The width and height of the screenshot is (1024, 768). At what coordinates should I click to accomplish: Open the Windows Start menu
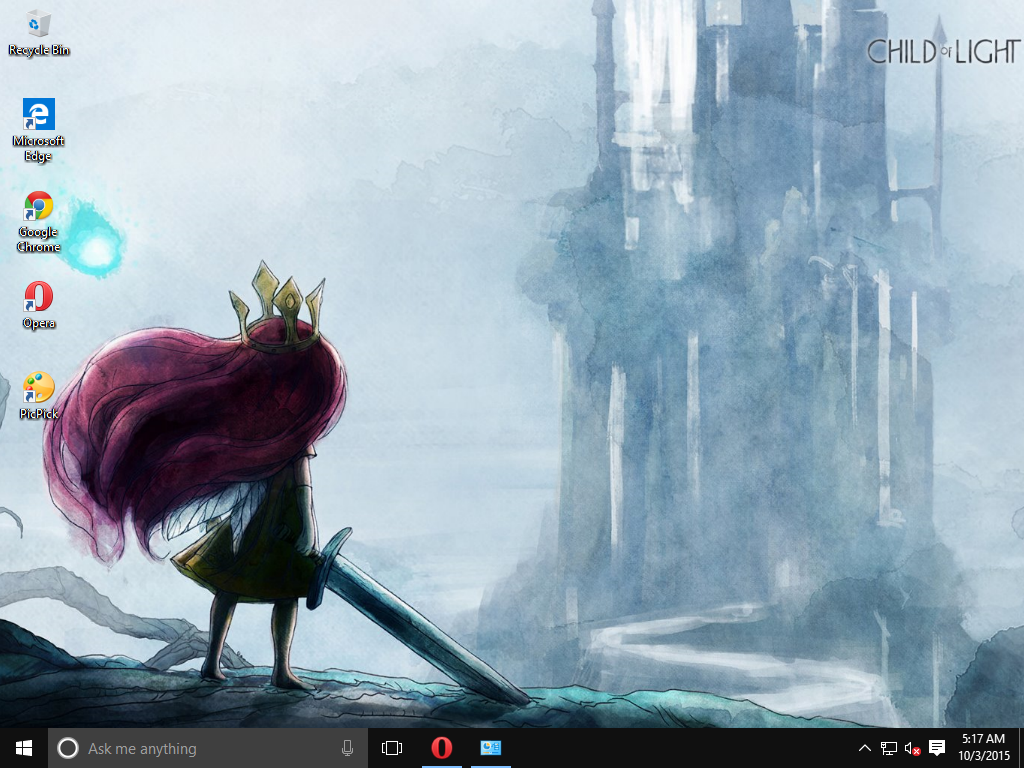23,748
